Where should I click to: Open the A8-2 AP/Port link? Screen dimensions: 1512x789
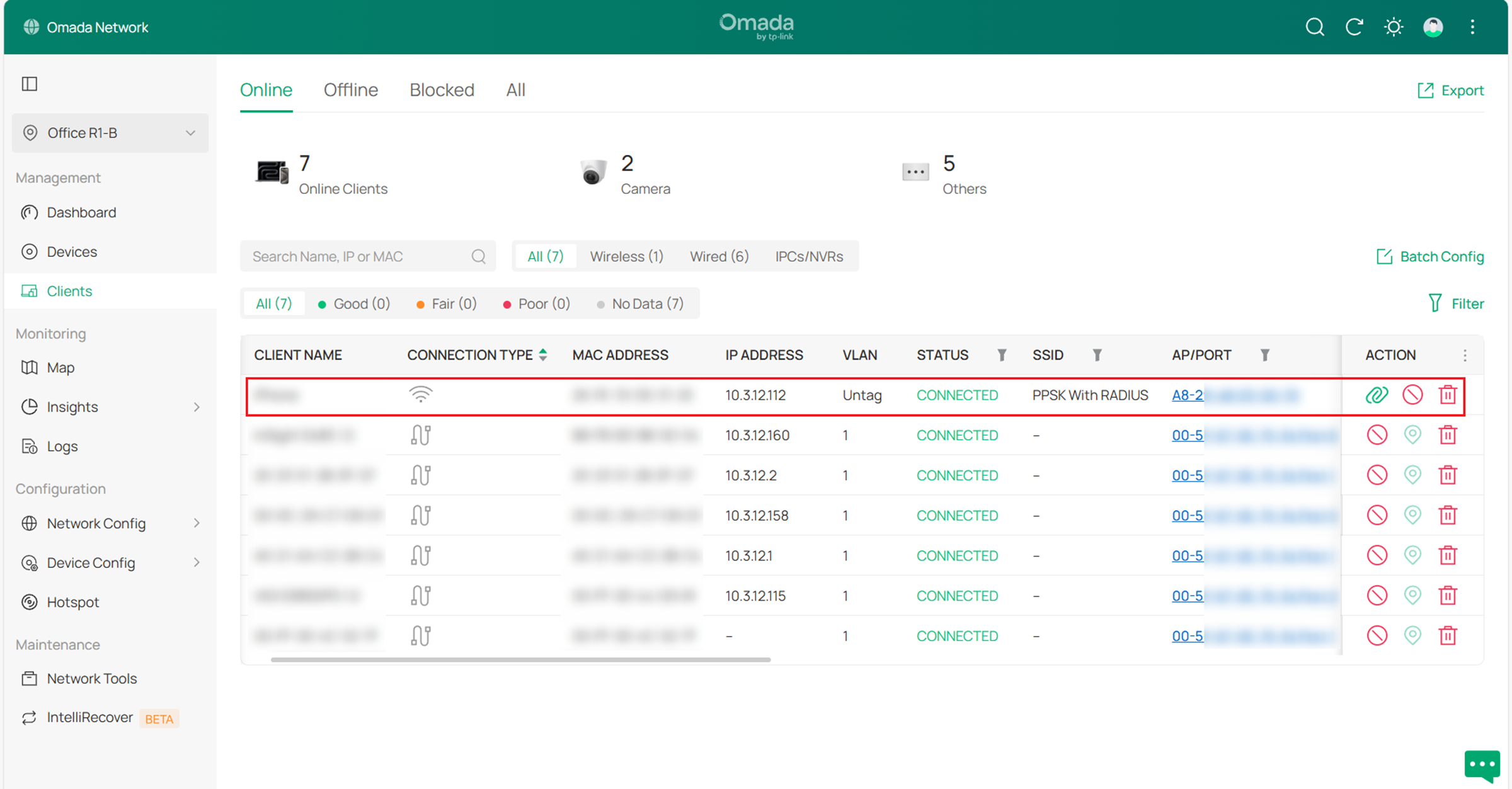pos(1189,395)
